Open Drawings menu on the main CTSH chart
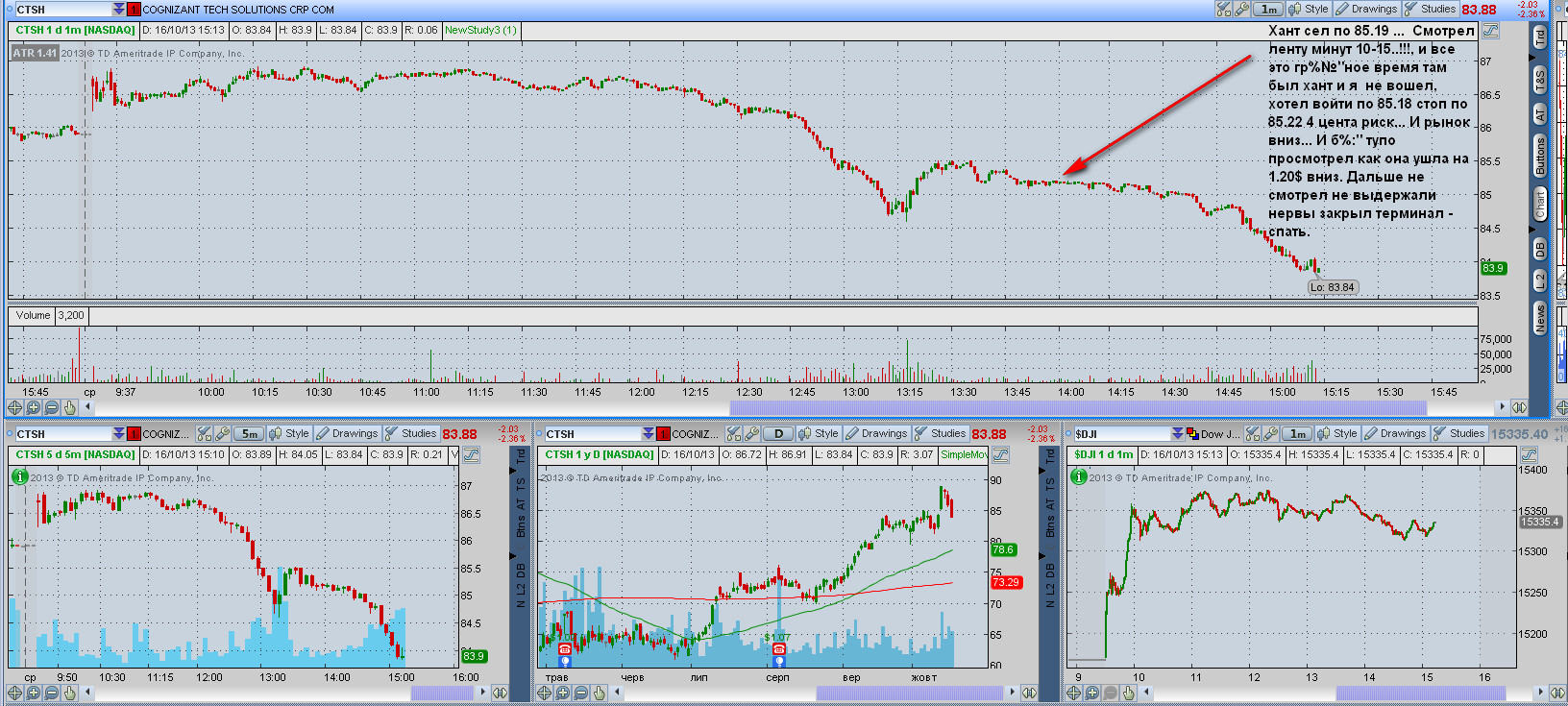This screenshot has width=1568, height=706. point(1366,9)
